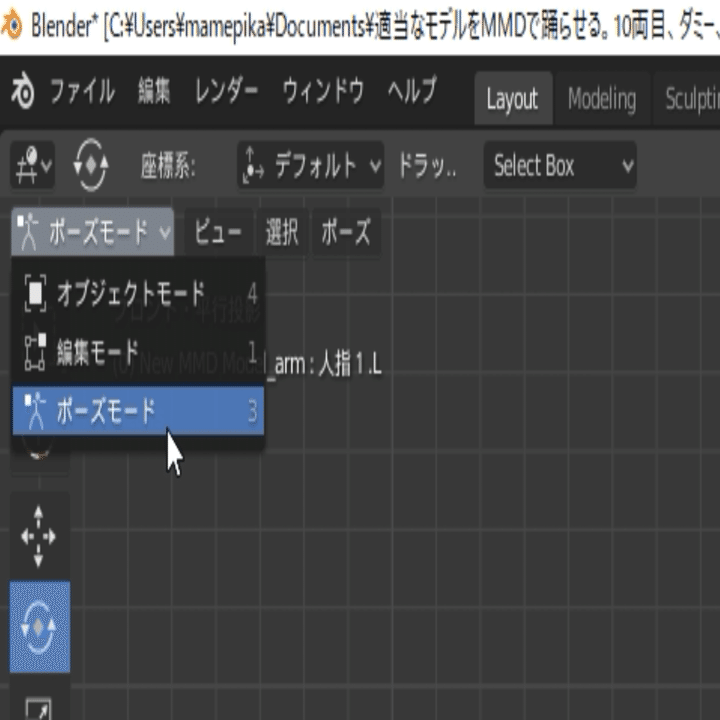Open the Select Box drag dropdown

(560, 165)
